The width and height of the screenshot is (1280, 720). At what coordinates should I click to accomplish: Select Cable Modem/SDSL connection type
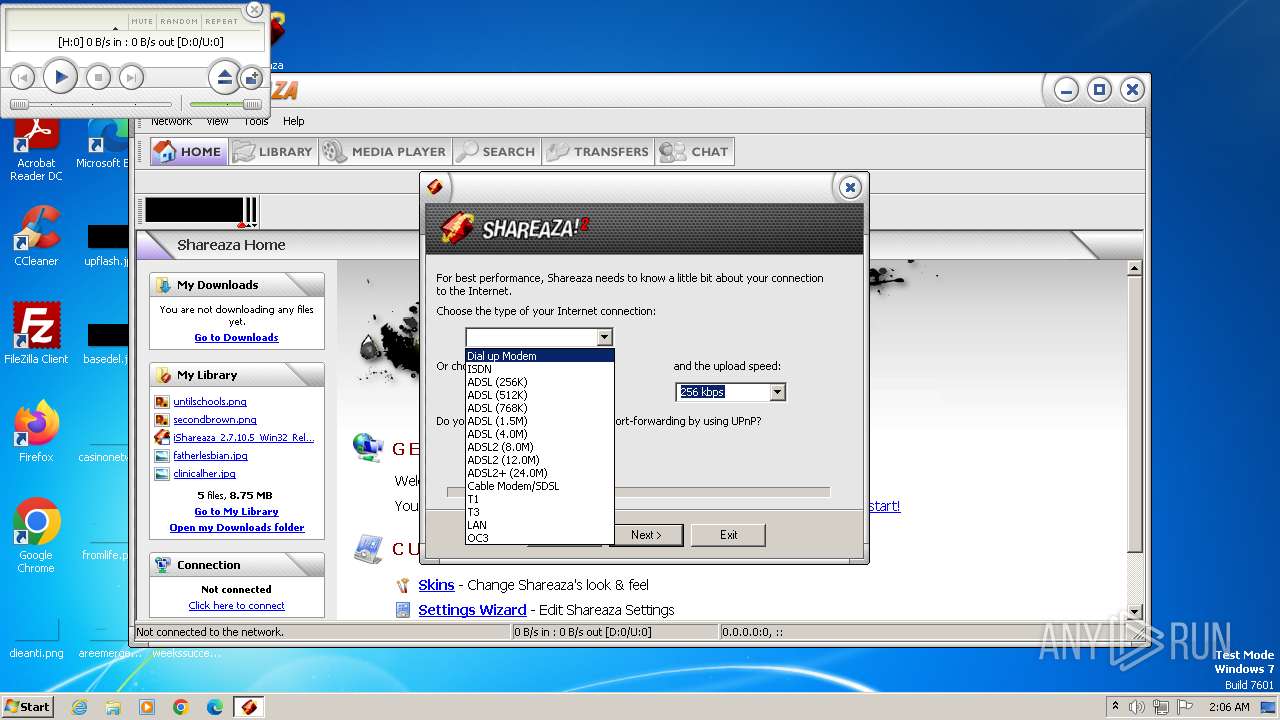click(x=539, y=486)
